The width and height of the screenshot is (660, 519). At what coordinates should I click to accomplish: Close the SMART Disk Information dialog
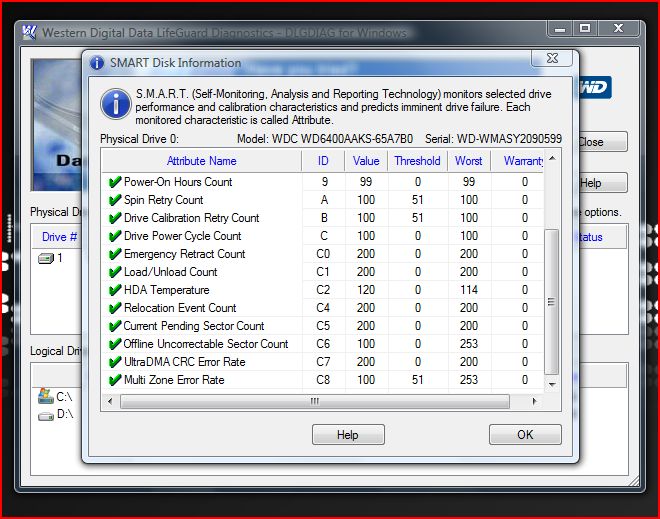[552, 58]
